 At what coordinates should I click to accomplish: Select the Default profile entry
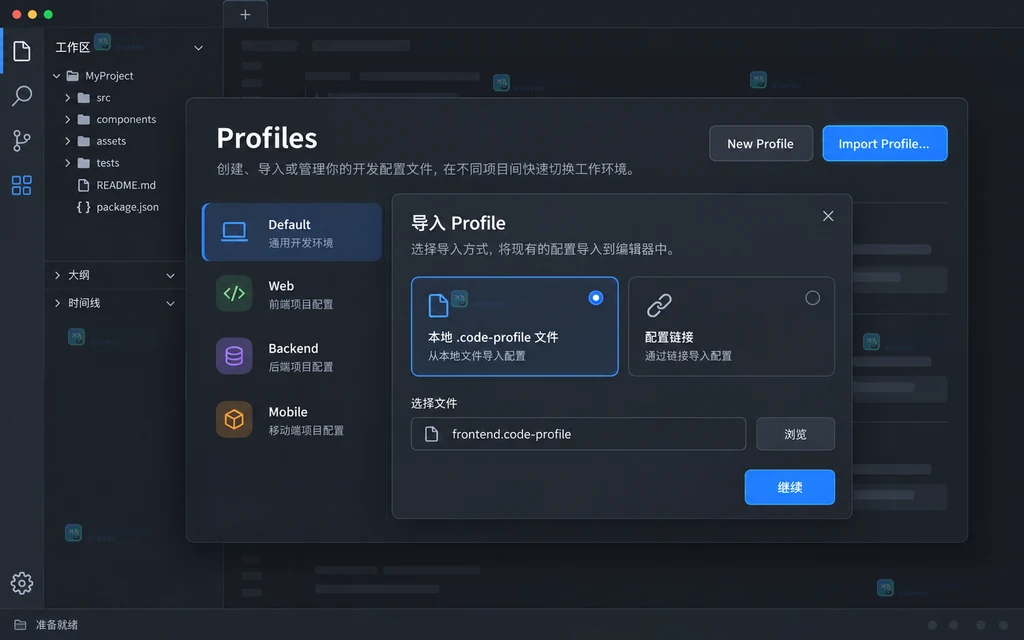[x=292, y=232]
